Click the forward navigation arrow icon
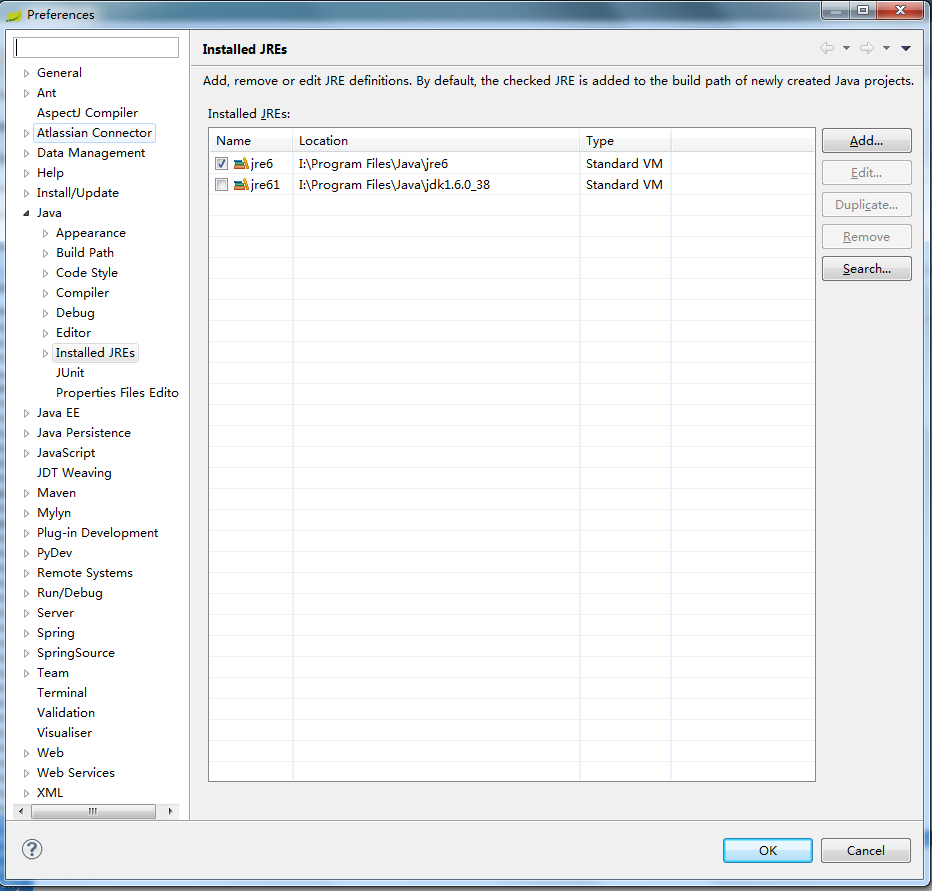The height and width of the screenshot is (891, 932). pyautogui.click(x=867, y=48)
